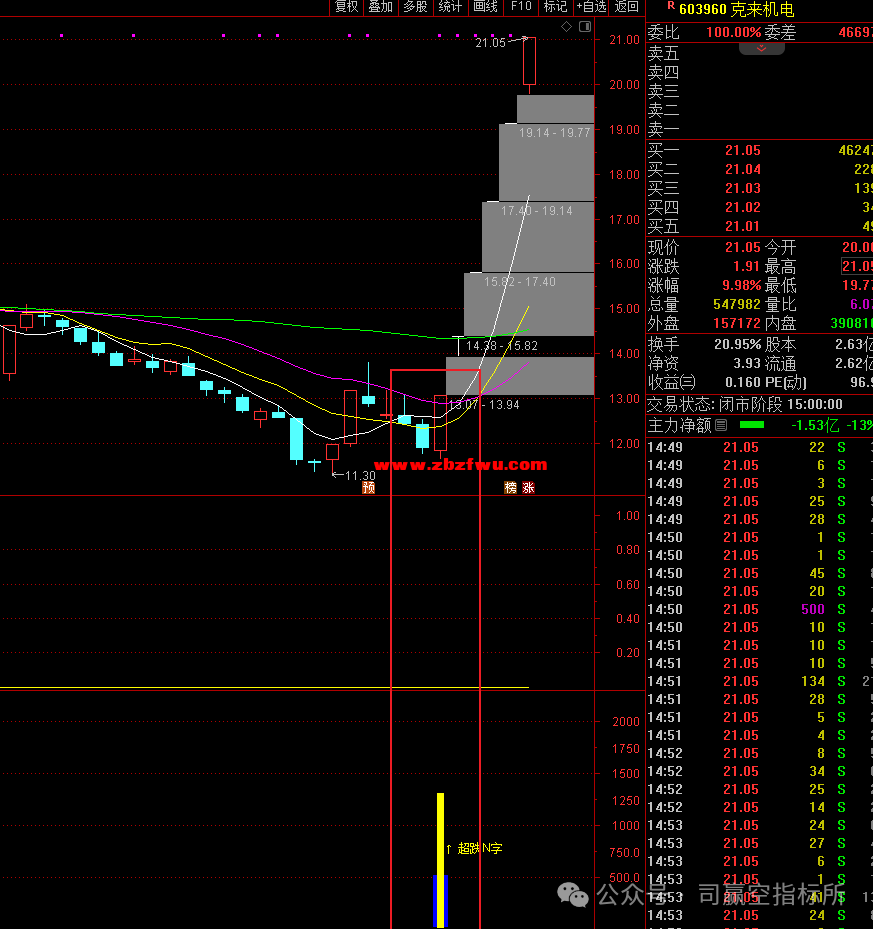
Task: Click the 交易状态 闭市阶段 status line
Action: pyautogui.click(x=745, y=405)
